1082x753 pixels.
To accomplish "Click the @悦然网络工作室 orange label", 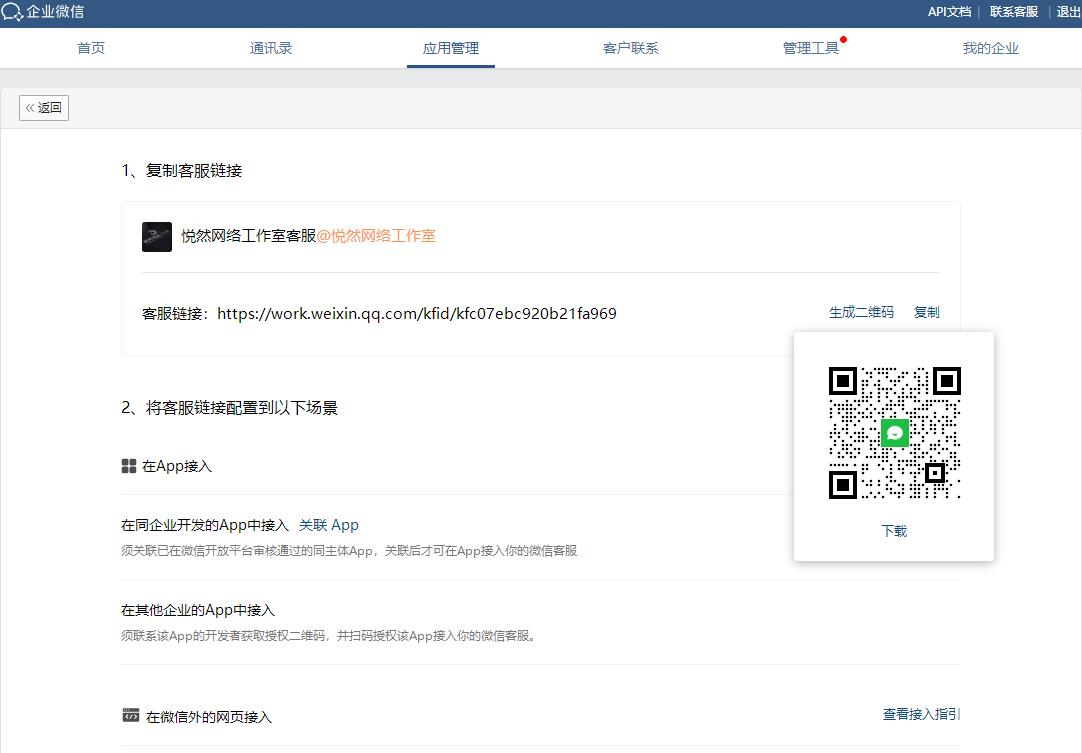I will [376, 236].
